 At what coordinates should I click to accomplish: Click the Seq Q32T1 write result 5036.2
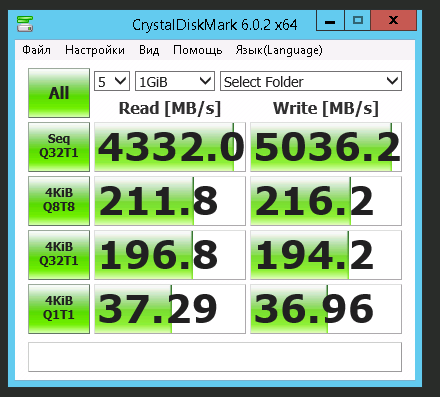[326, 147]
